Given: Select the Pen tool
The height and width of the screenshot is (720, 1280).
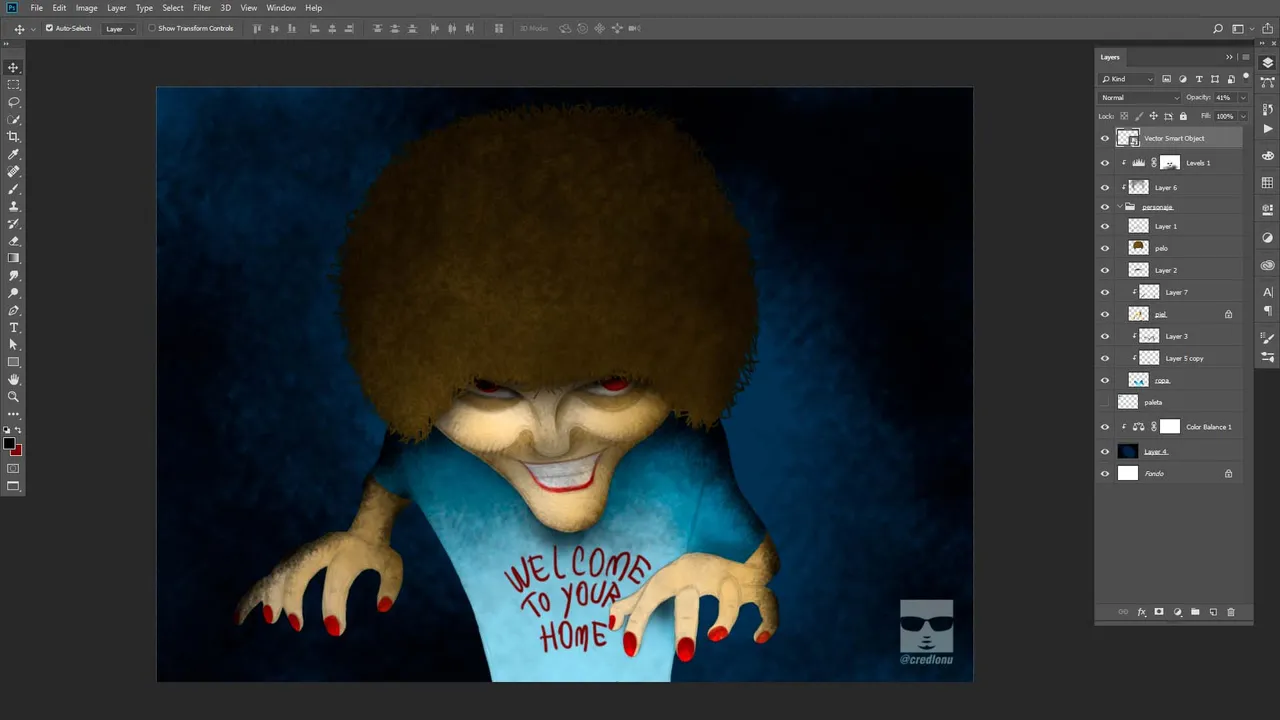Looking at the screenshot, I should click(x=13, y=311).
